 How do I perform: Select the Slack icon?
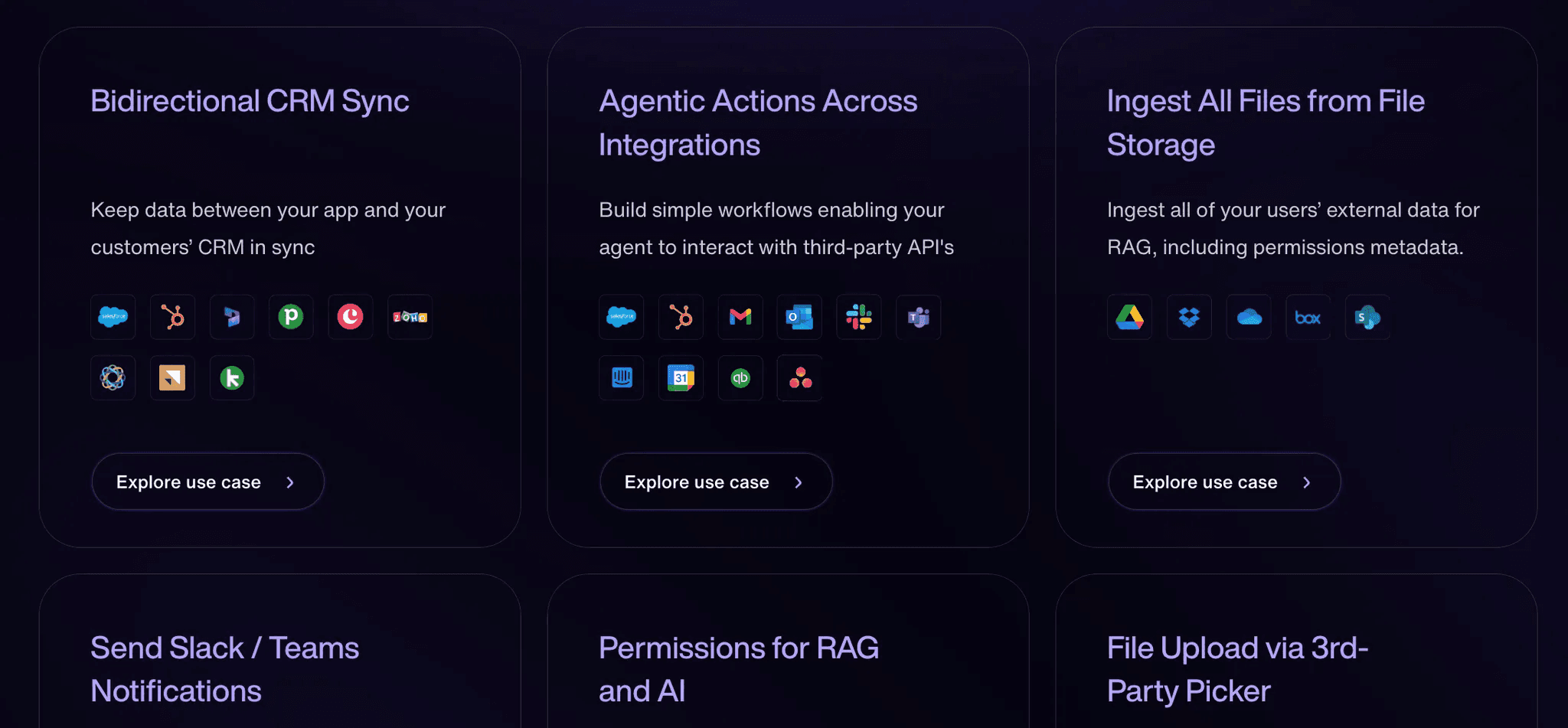pyautogui.click(x=859, y=317)
